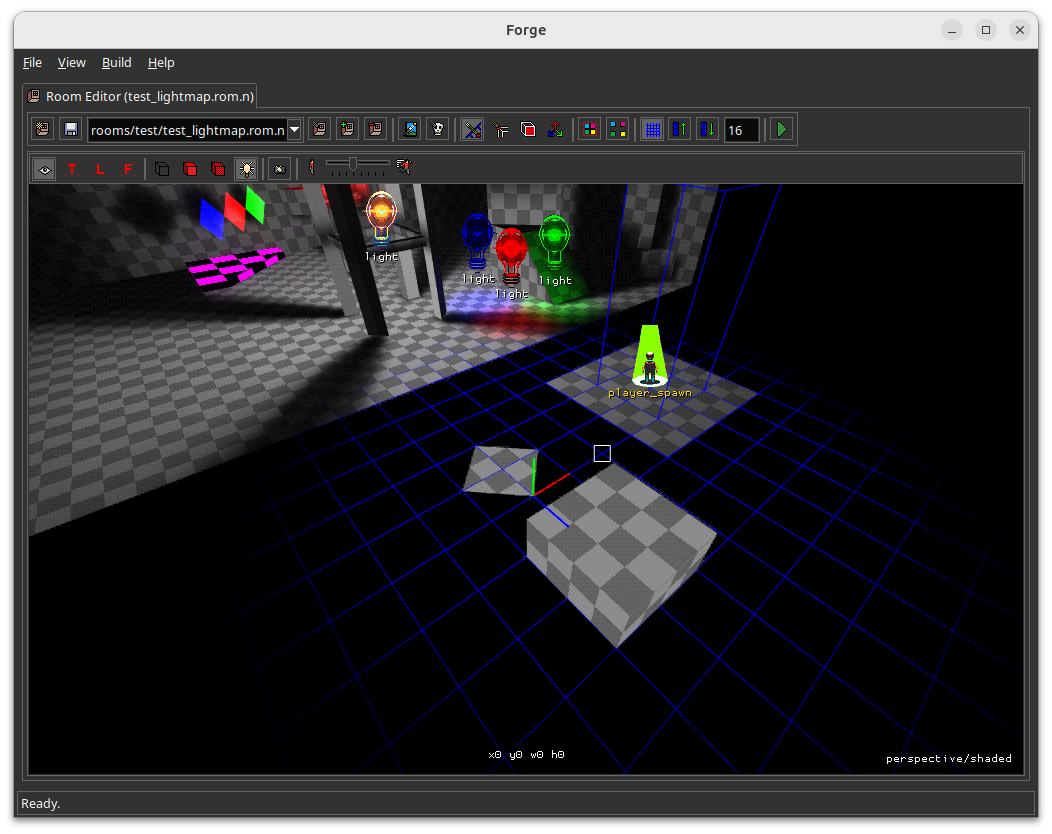This screenshot has height=834, width=1052.
Task: Toggle the eye view visibility button
Action: point(45,169)
